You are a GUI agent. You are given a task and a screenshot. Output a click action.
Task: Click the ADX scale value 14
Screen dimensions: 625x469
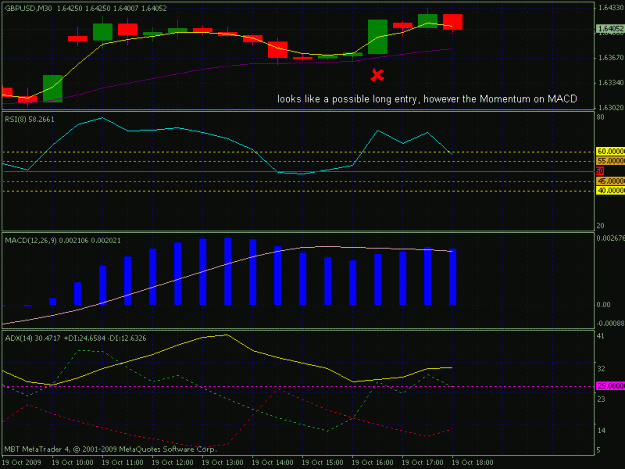(601, 430)
